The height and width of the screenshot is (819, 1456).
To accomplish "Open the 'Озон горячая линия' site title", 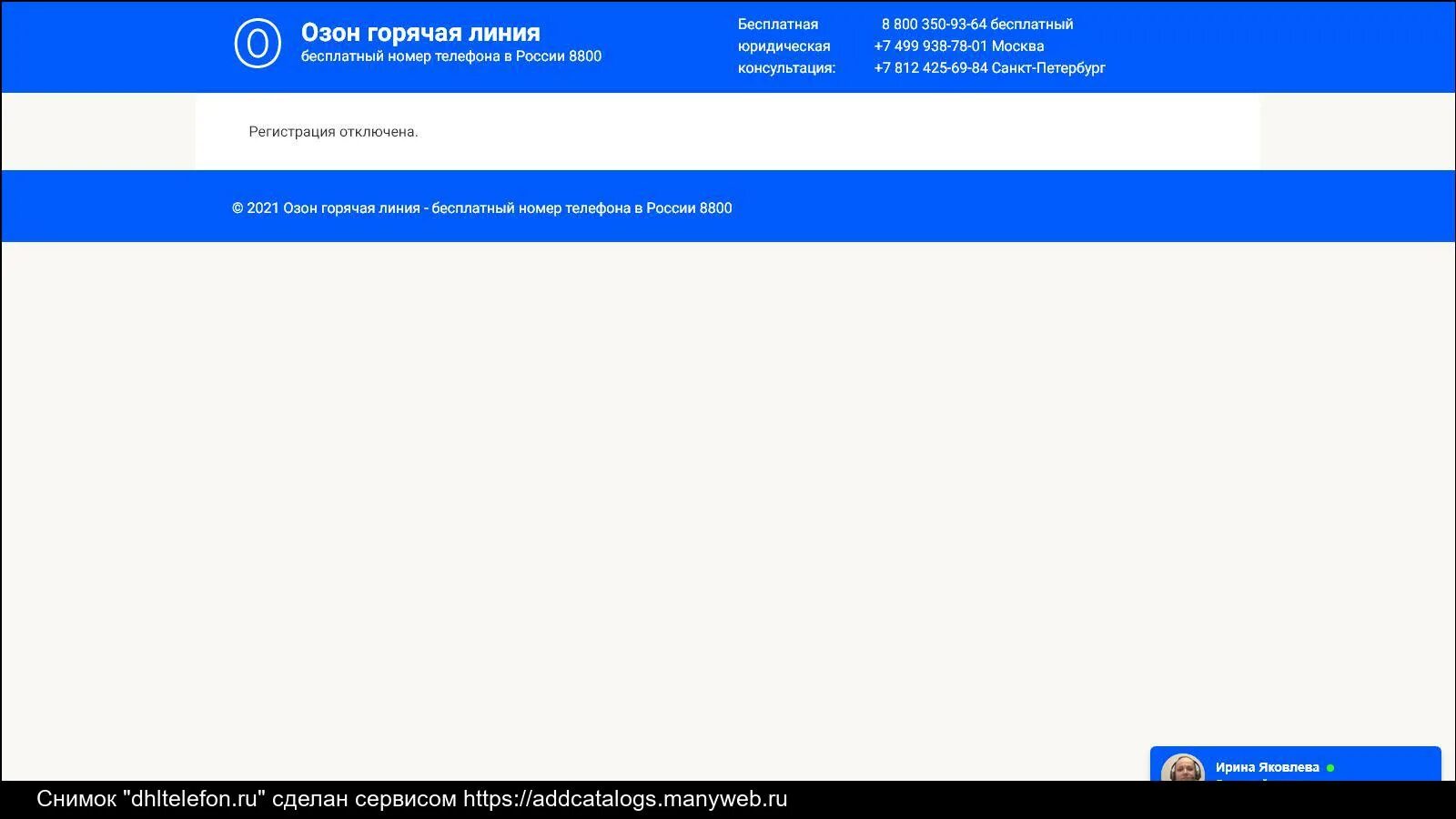I will (x=420, y=33).
